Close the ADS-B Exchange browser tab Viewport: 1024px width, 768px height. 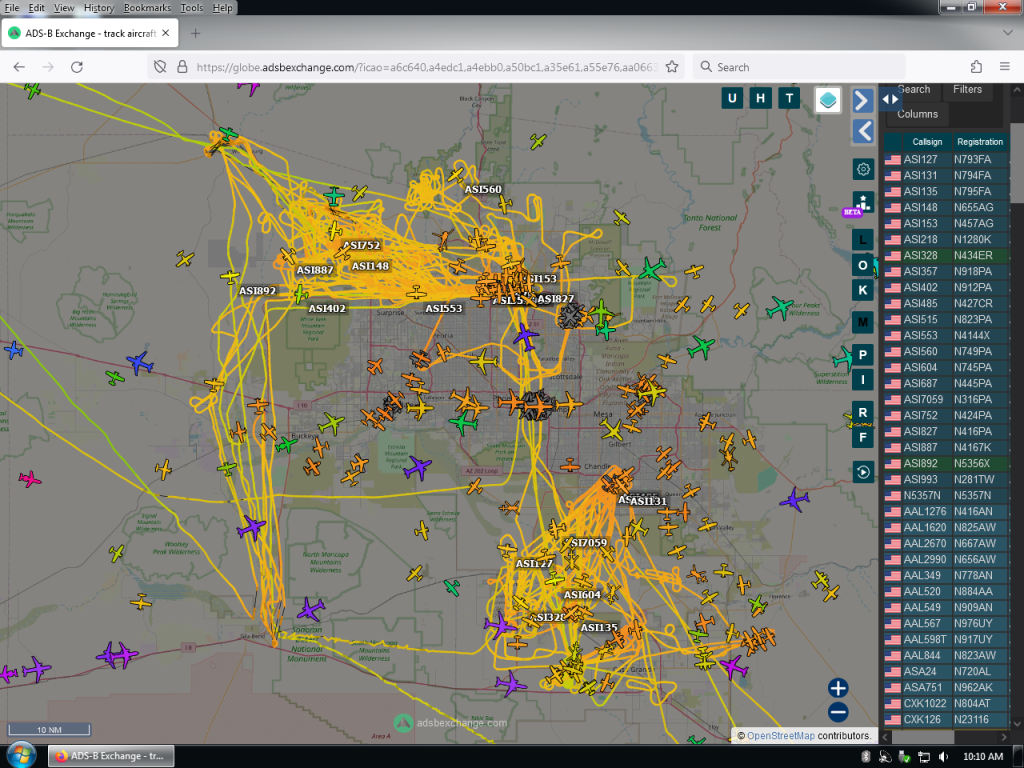(166, 33)
